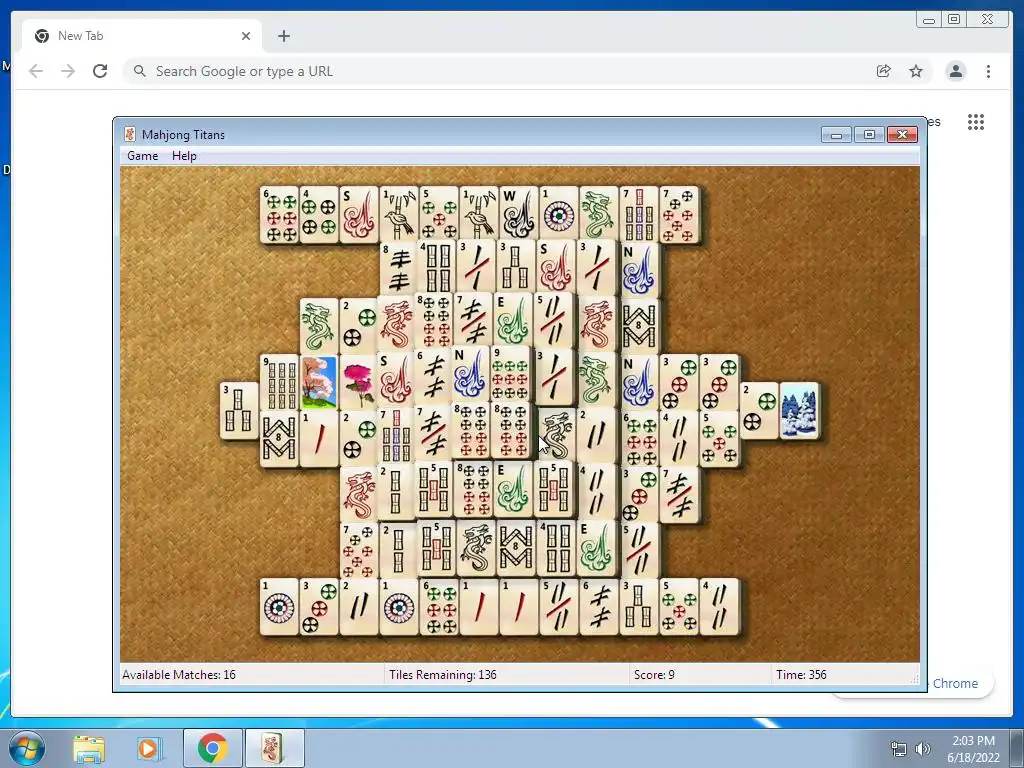This screenshot has height=768, width=1024.
Task: Select the 9 of bamboo tile
Action: pyautogui.click(x=279, y=382)
